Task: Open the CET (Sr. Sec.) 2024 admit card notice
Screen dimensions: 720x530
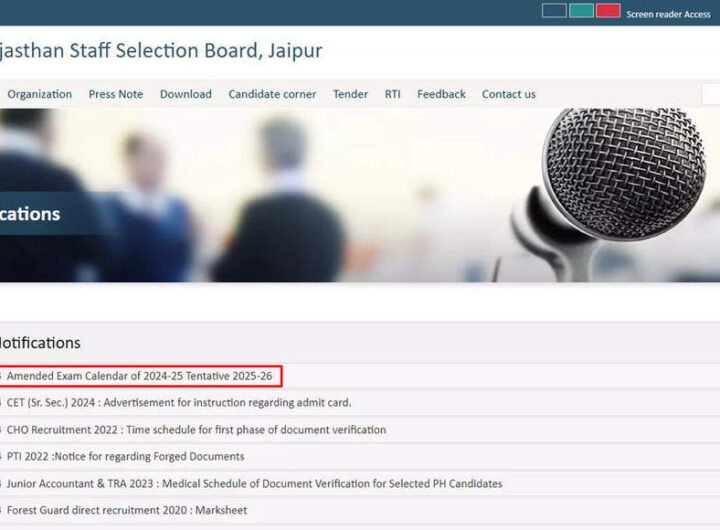Action: 179,403
